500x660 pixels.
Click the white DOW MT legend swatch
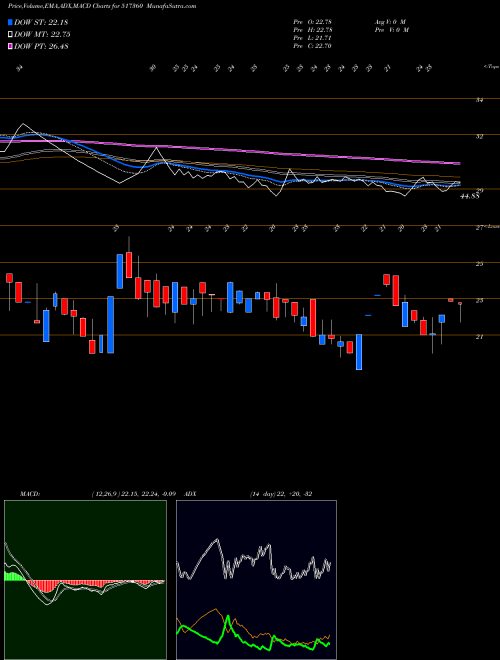pyautogui.click(x=11, y=35)
